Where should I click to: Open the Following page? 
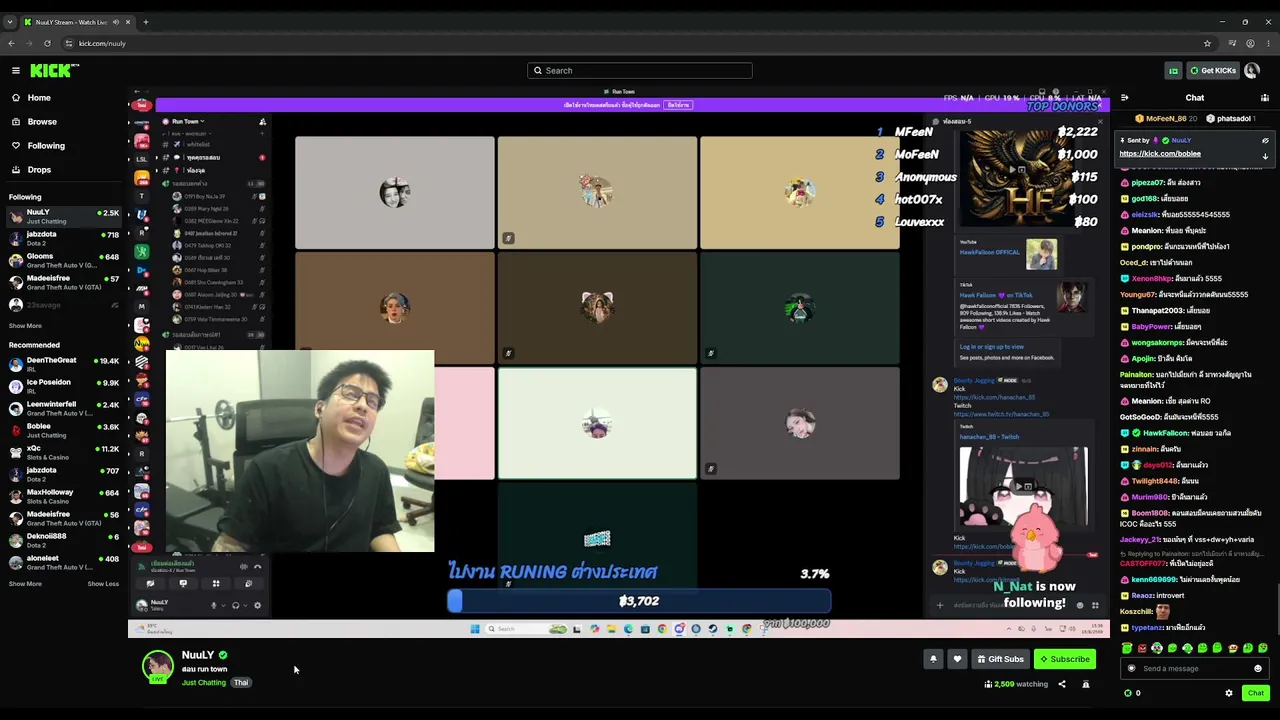pos(38,146)
